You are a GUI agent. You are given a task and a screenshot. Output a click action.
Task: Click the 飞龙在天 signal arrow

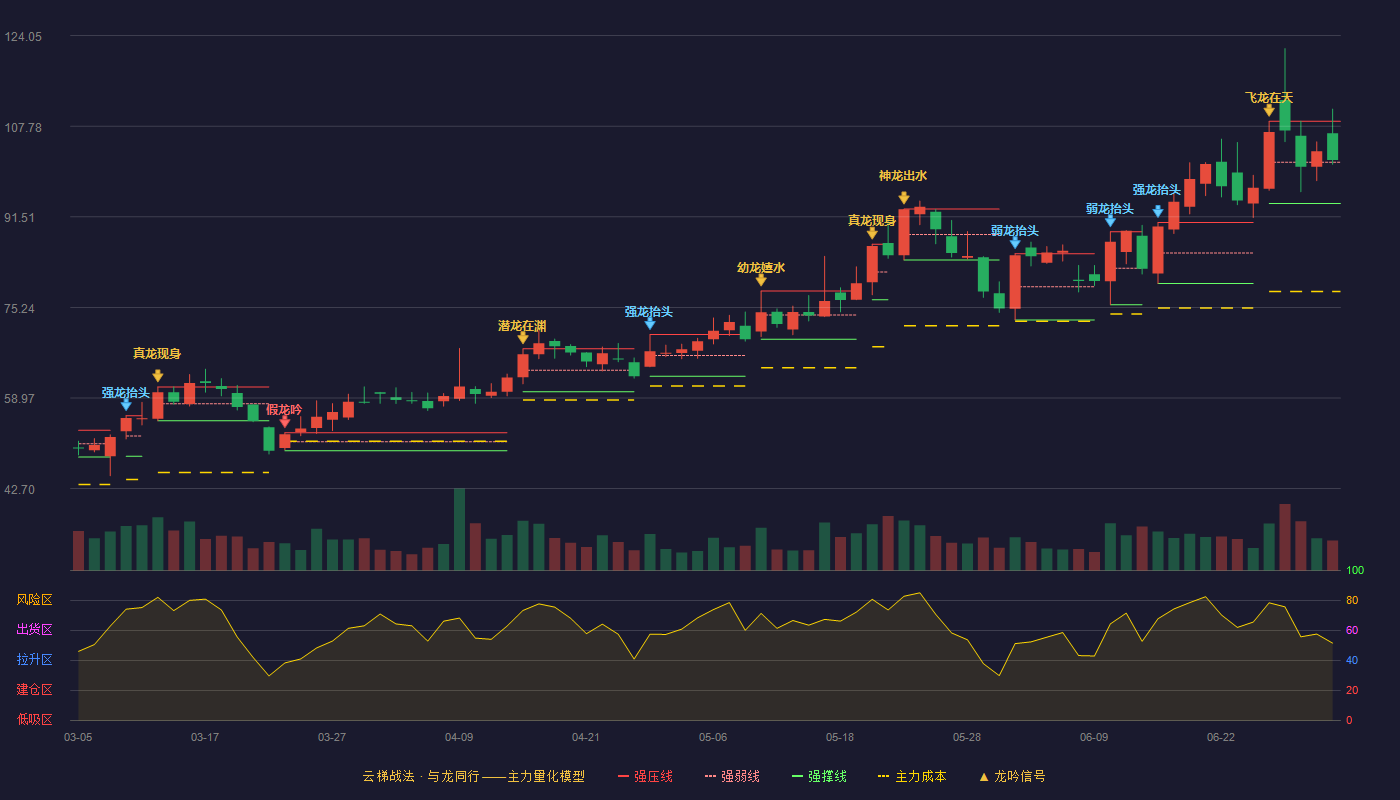click(1269, 110)
